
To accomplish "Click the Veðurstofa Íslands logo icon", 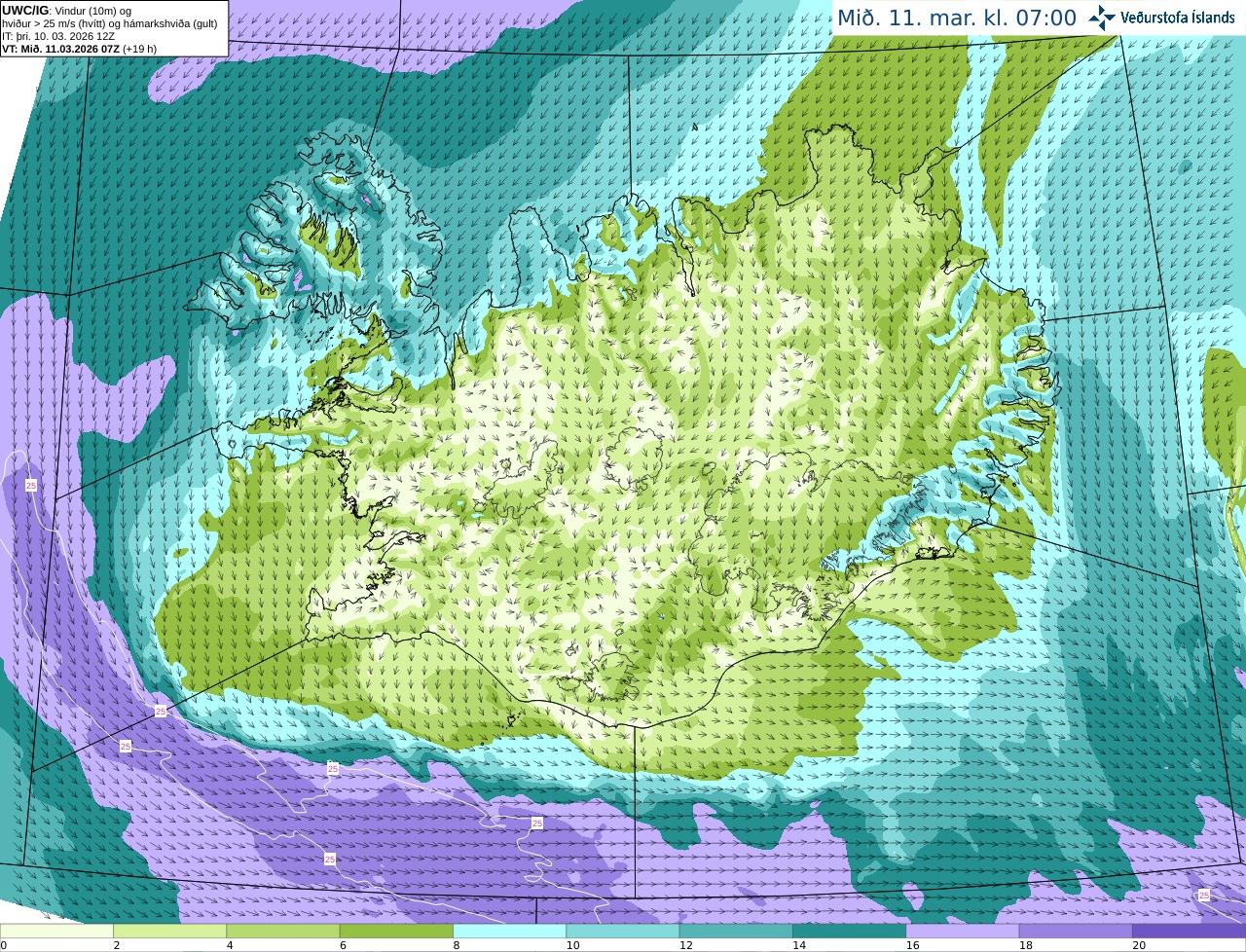I will pyautogui.click(x=1102, y=18).
